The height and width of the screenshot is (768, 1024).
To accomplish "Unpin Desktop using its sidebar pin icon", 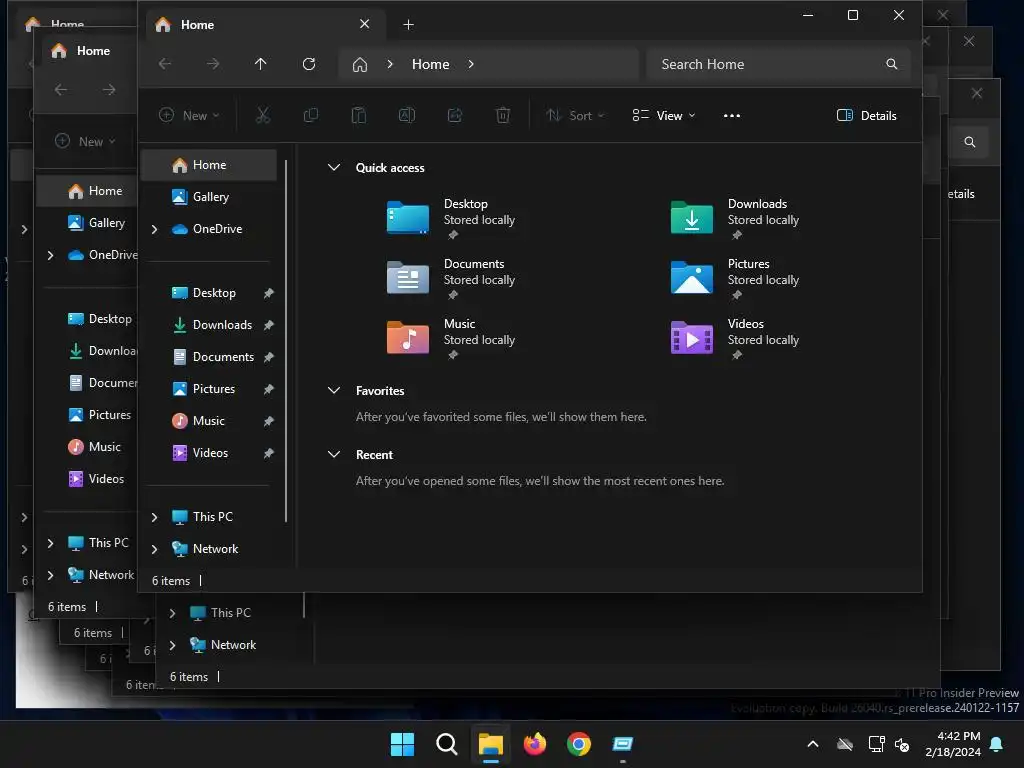I will click(268, 293).
